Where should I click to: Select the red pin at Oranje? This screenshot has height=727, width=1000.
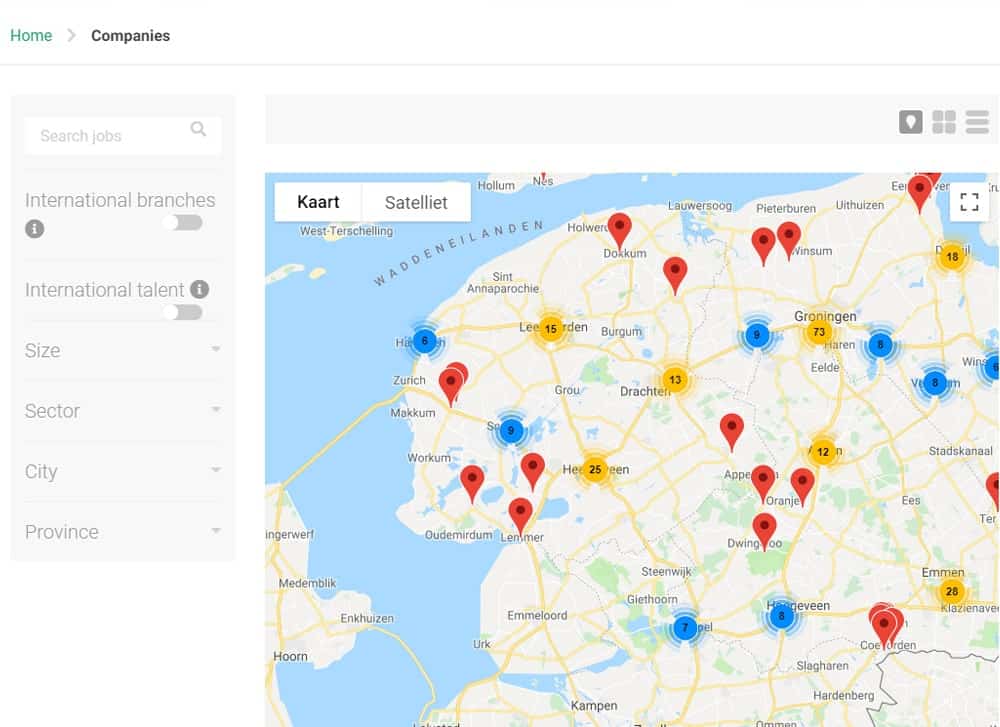point(802,487)
